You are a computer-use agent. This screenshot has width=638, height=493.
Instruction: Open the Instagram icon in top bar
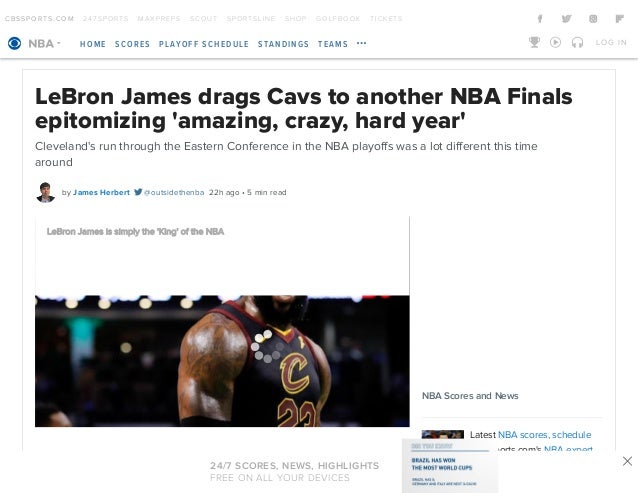click(593, 19)
